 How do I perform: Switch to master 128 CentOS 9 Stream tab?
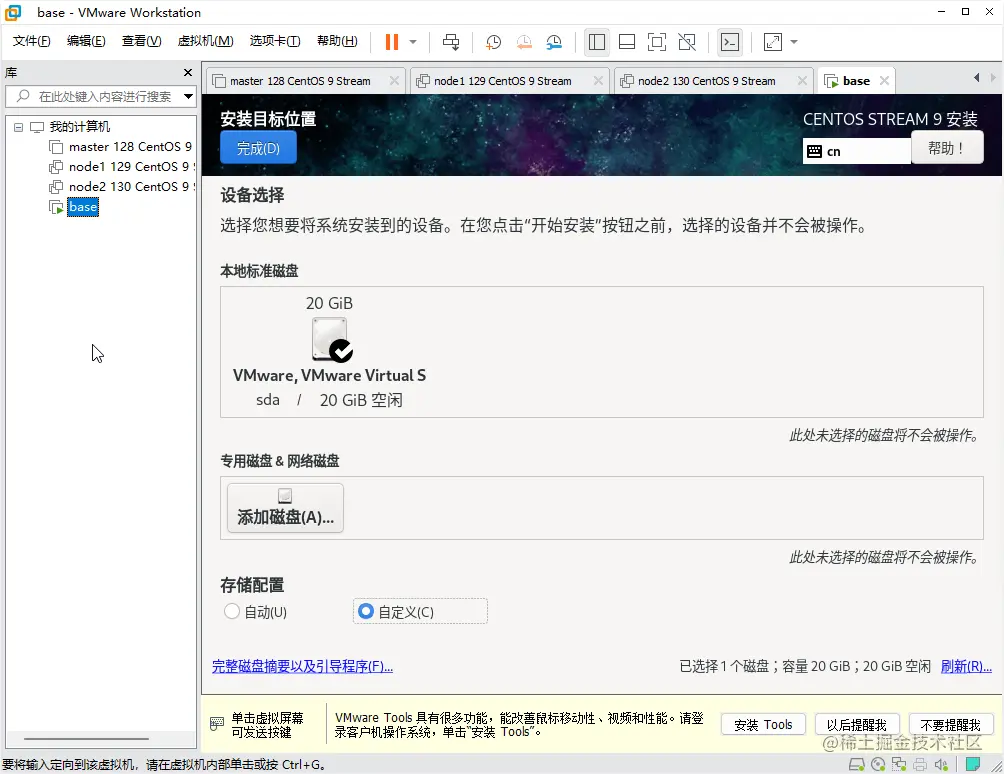click(x=300, y=81)
